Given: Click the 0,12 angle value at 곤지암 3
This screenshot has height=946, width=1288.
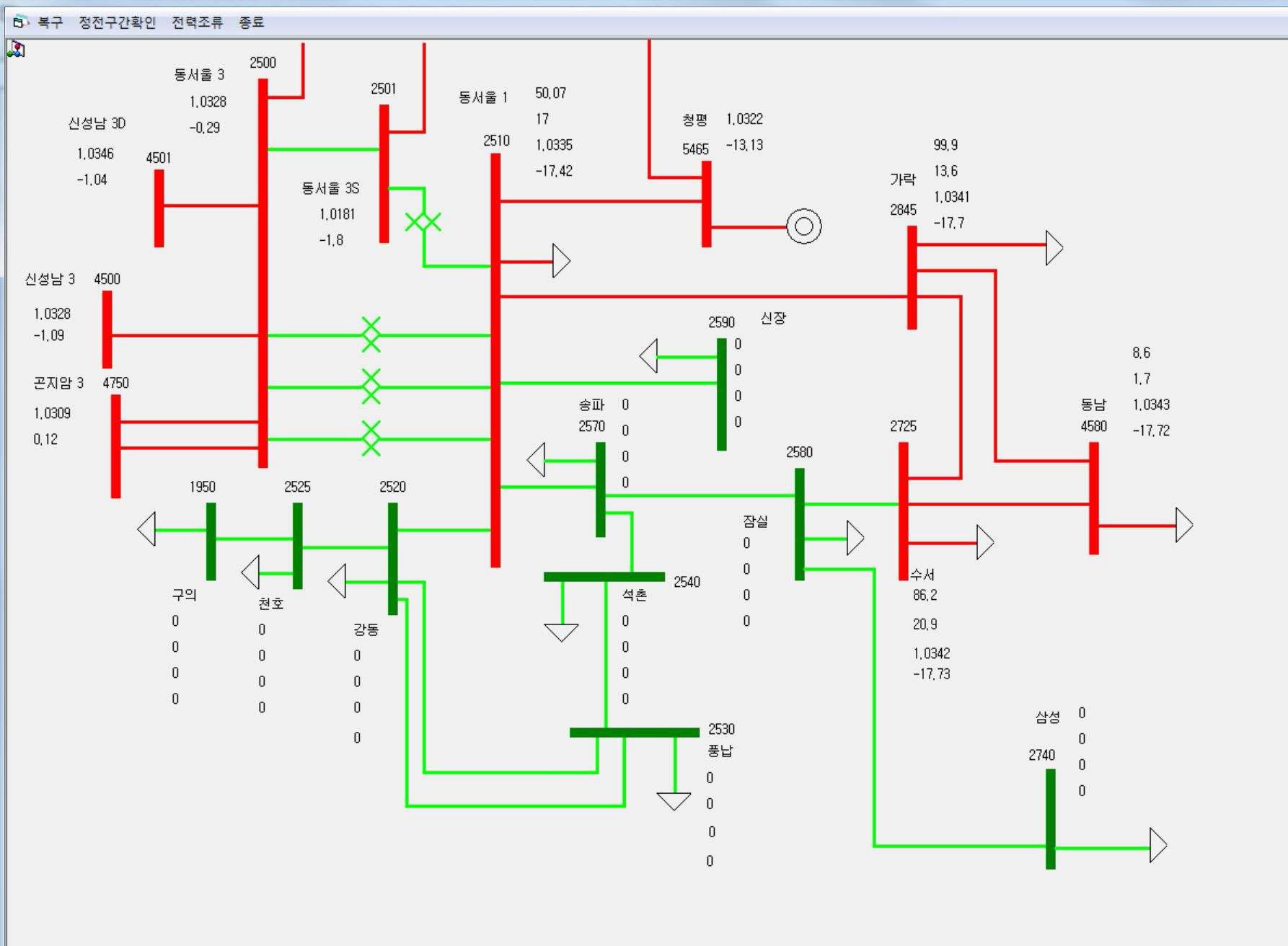Looking at the screenshot, I should [x=45, y=439].
